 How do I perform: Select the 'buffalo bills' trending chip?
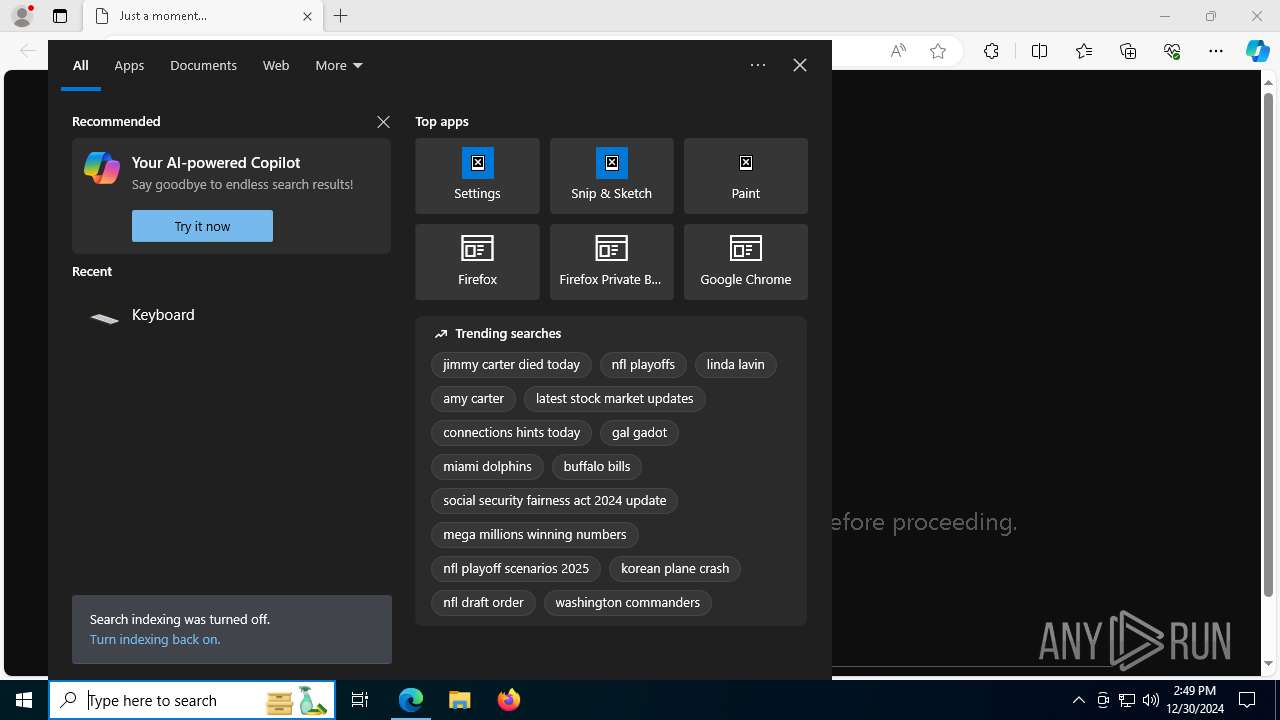597,467
